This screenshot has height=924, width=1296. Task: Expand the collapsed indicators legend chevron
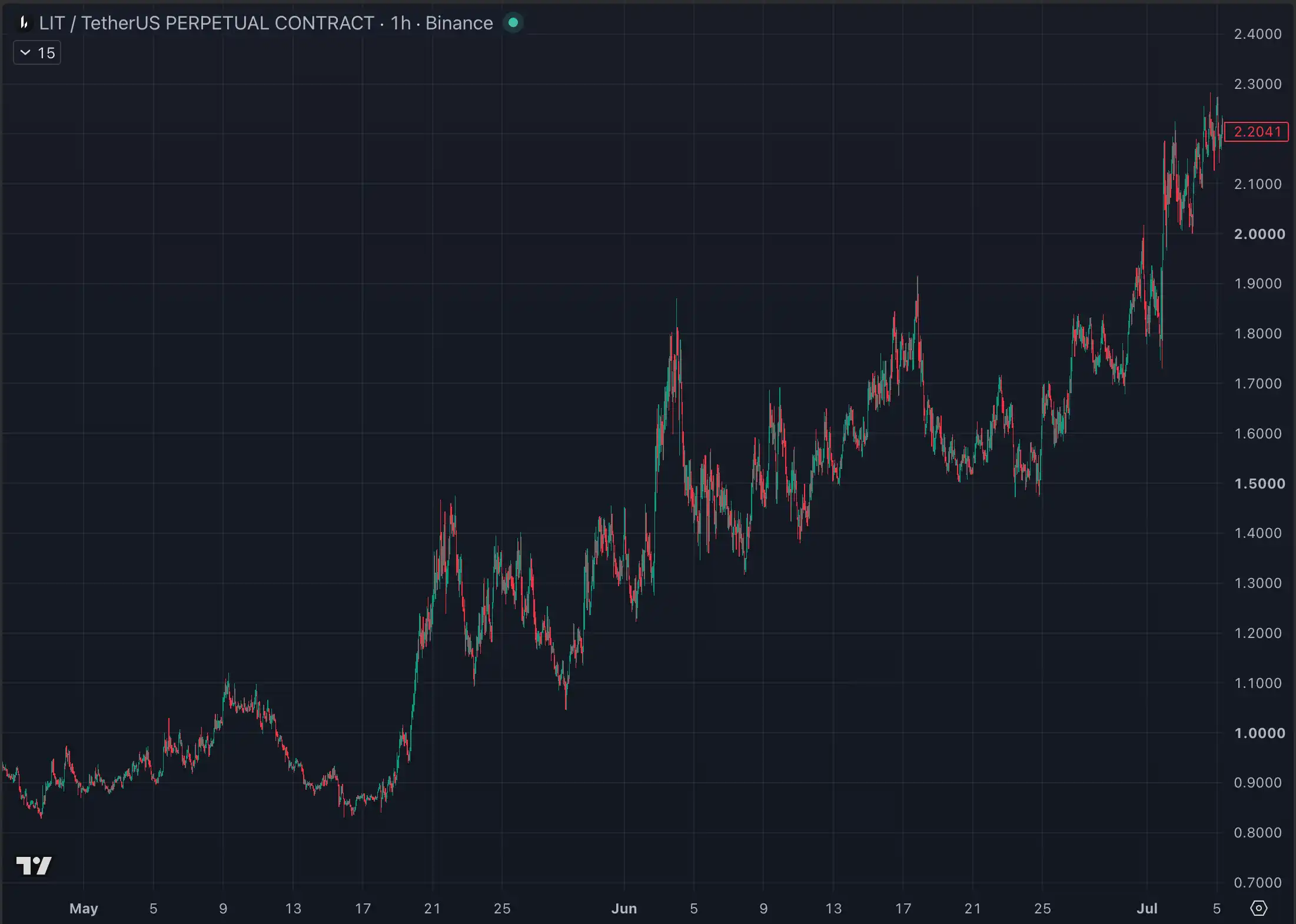coord(25,53)
